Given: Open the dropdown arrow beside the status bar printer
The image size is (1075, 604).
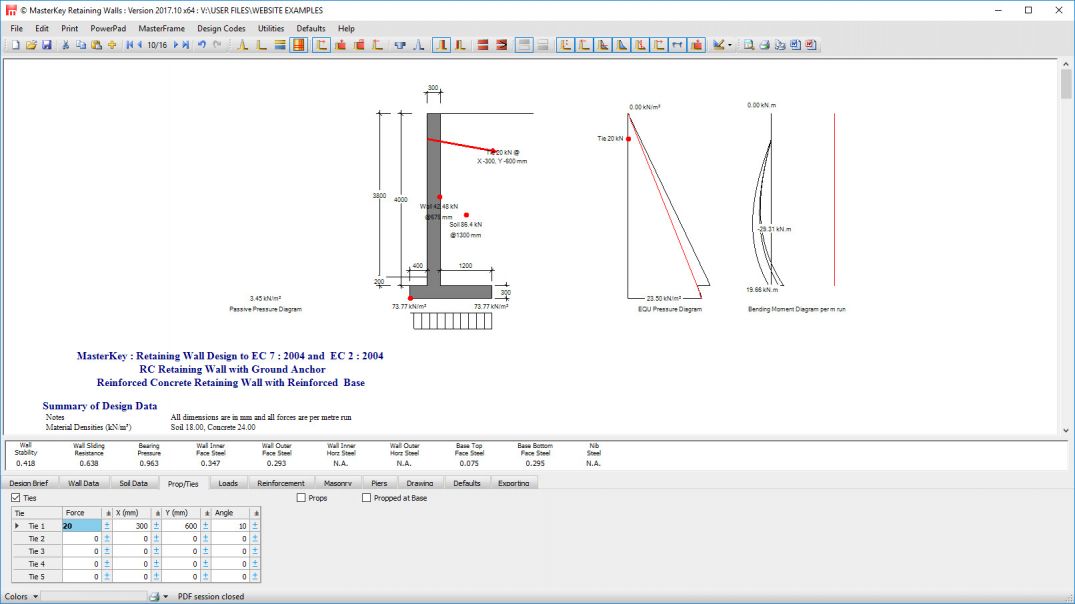Looking at the screenshot, I should click(x=165, y=596).
